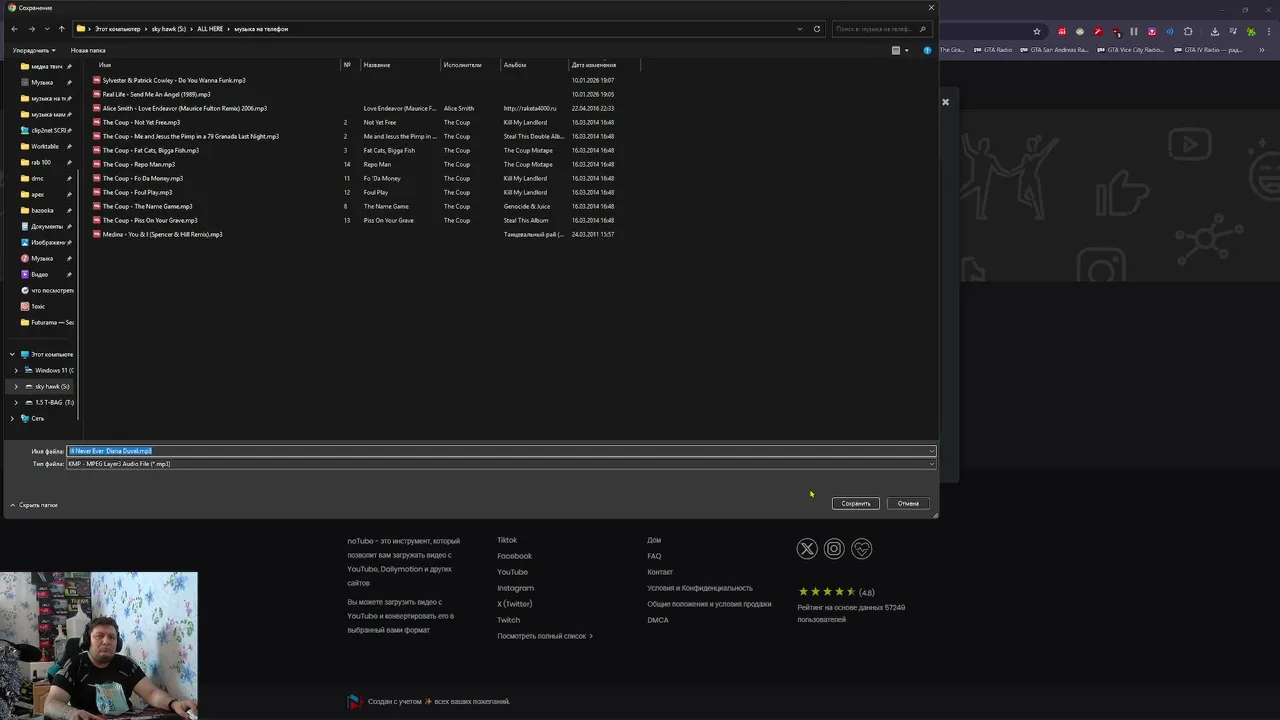Open the Тип файла KMP MP3 dropdown
The image size is (1280, 720).
coord(500,464)
